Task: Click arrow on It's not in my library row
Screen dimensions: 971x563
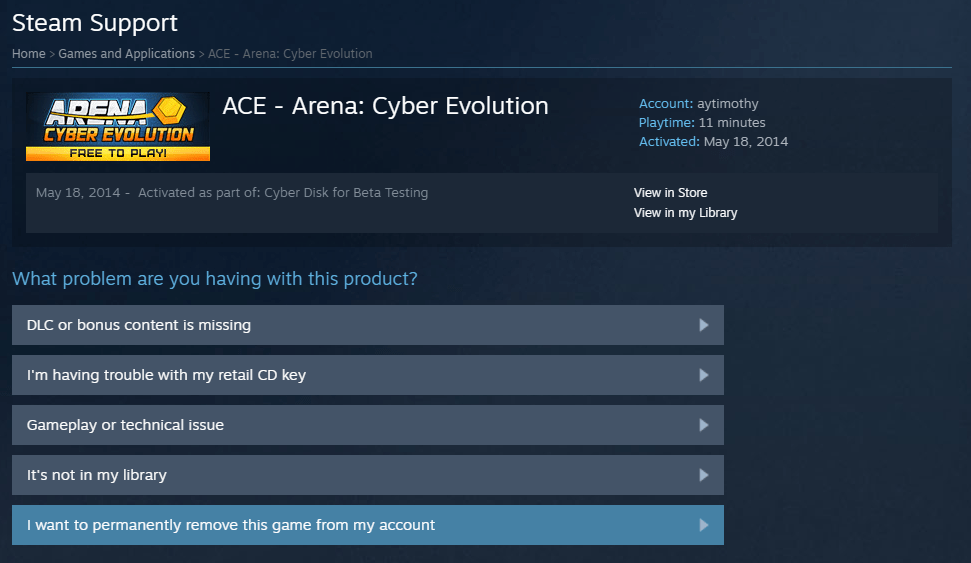Action: click(x=703, y=475)
